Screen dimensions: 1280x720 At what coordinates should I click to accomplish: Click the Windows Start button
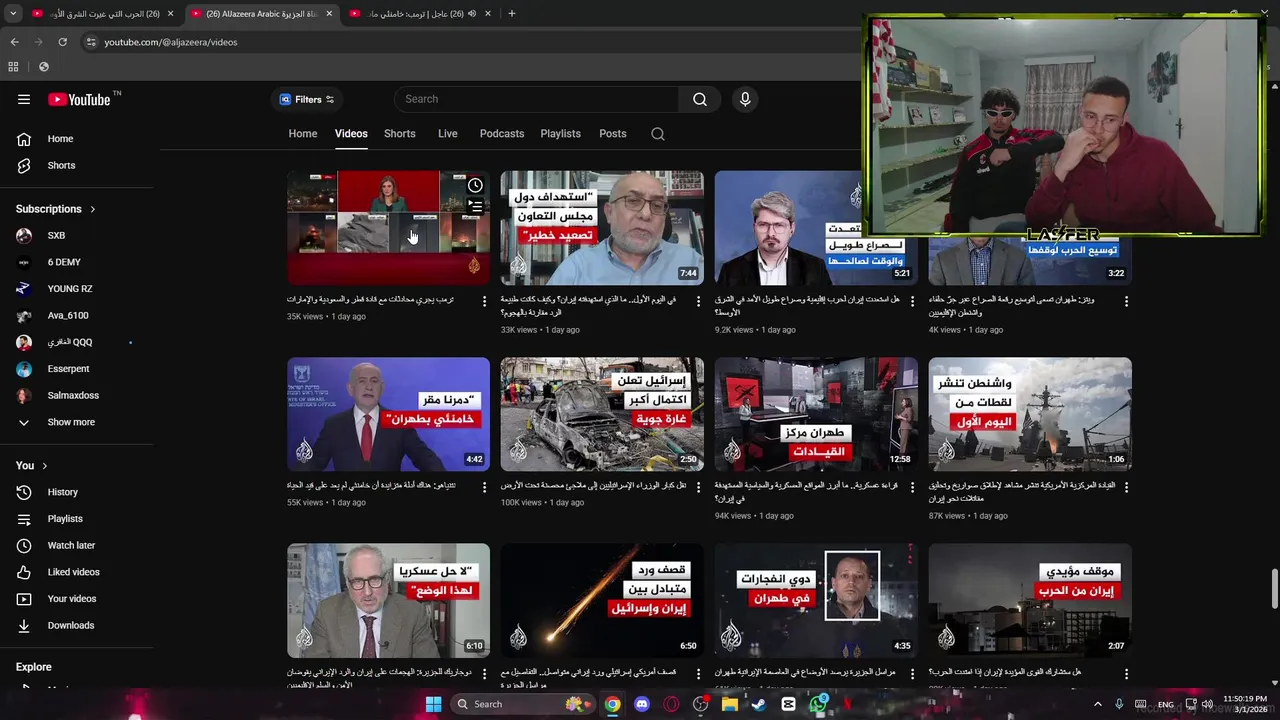pos(433,704)
